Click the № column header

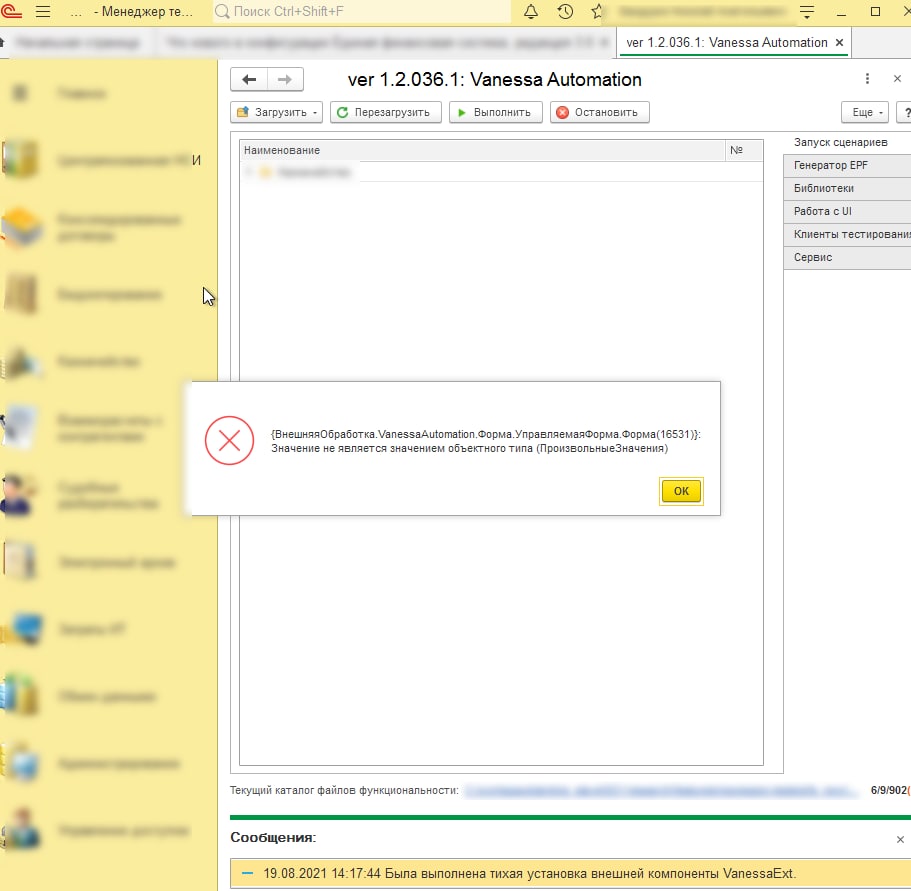744,150
